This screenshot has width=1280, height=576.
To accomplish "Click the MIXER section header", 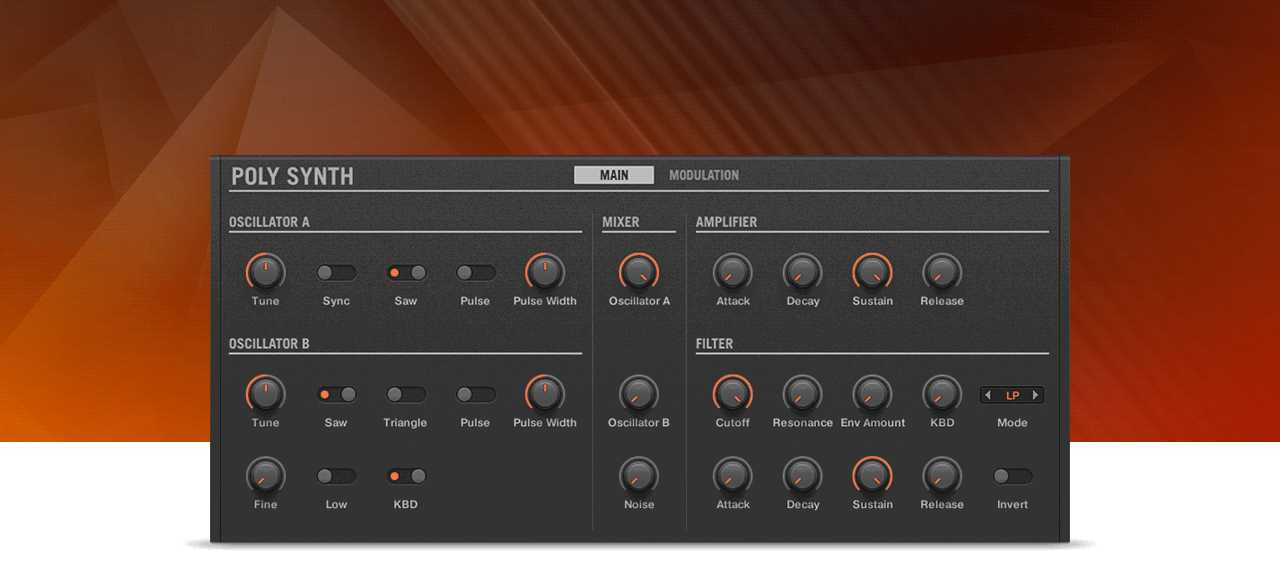I will point(621,222).
